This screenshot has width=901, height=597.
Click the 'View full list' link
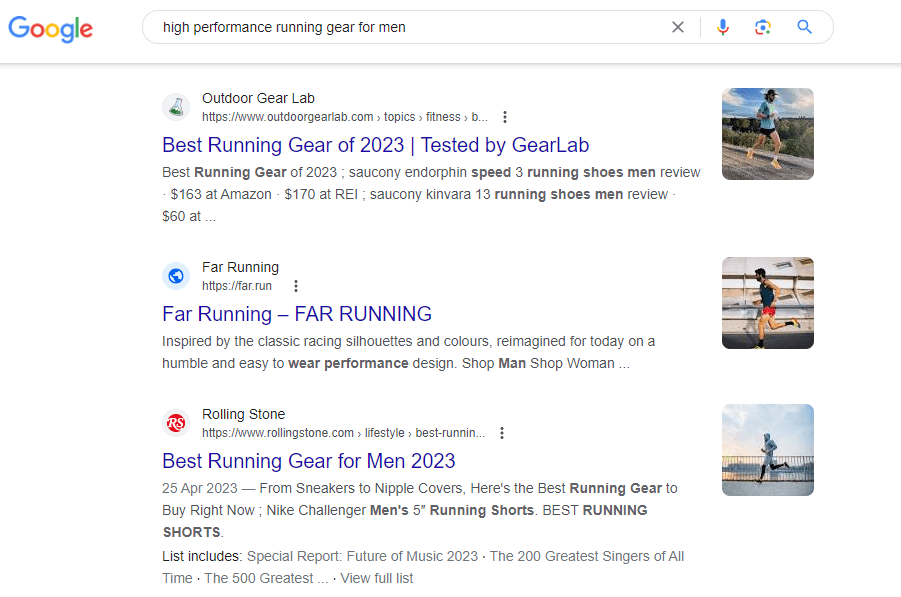coord(376,578)
